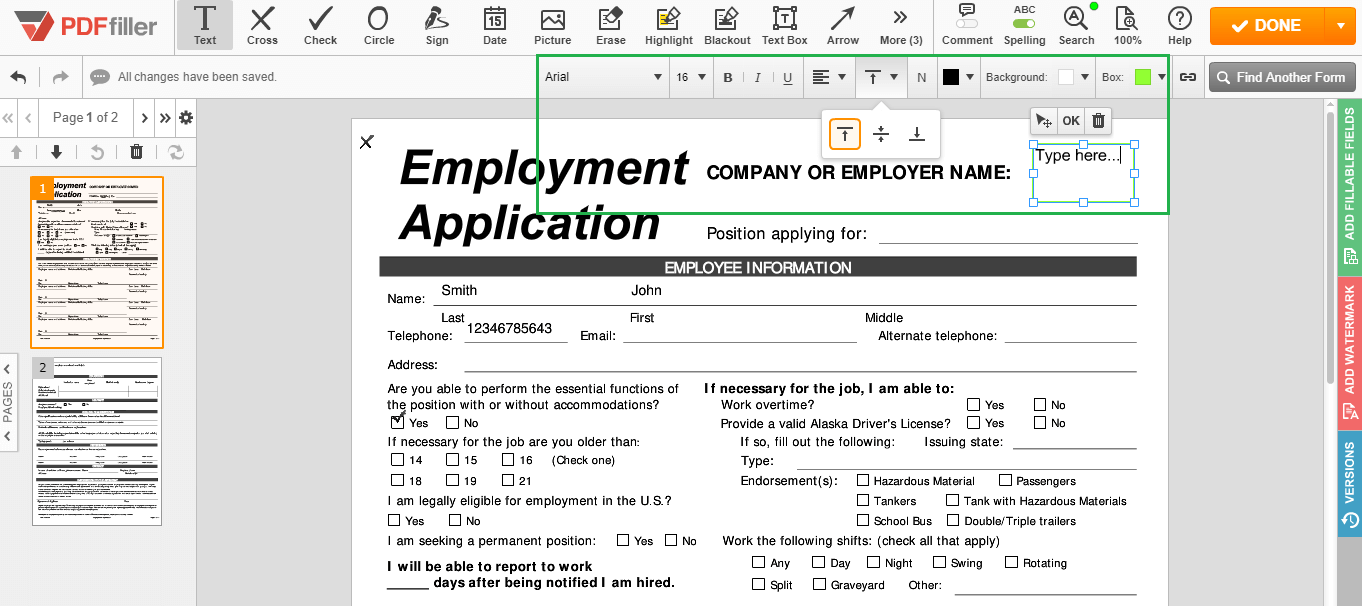This screenshot has width=1362, height=606.
Task: Select the Blackout tool
Action: (727, 26)
